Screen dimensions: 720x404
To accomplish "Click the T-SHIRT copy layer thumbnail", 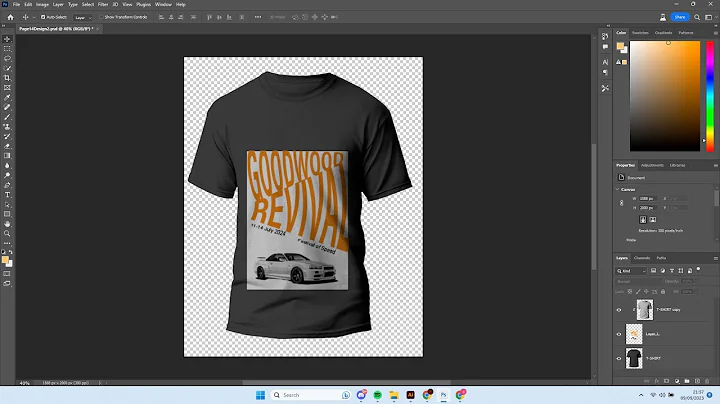I will (645, 310).
